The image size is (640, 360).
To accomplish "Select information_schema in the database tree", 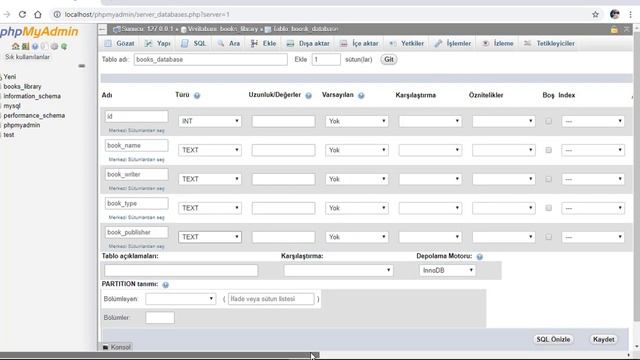I will [x=32, y=96].
